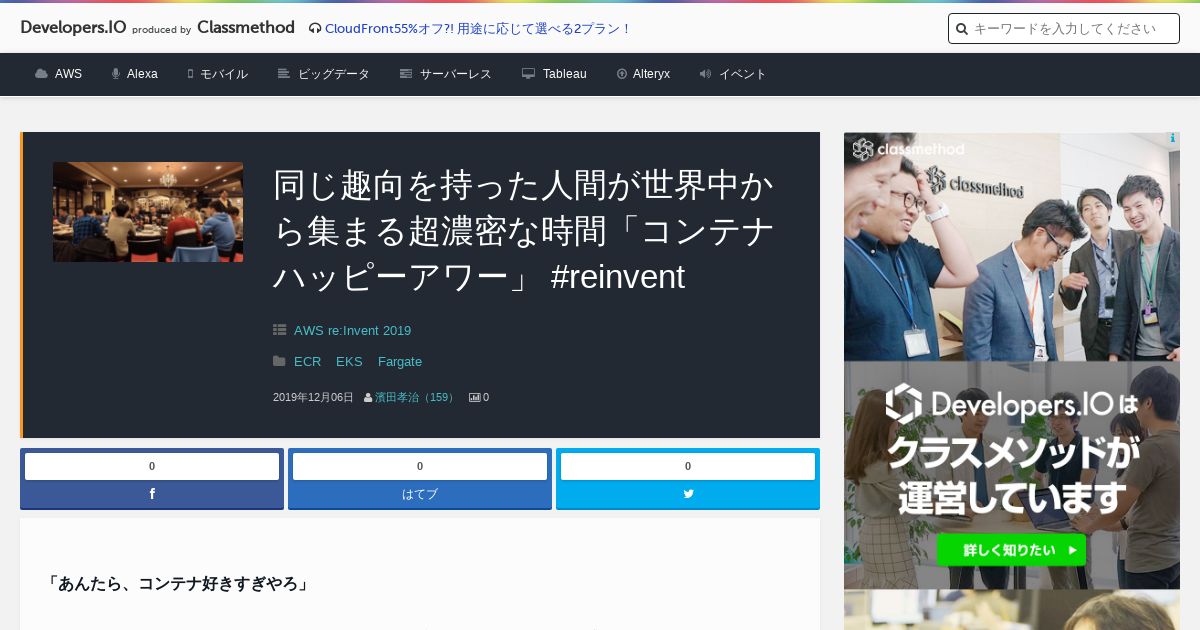
Task: Open the Fargate tag link
Action: (400, 362)
